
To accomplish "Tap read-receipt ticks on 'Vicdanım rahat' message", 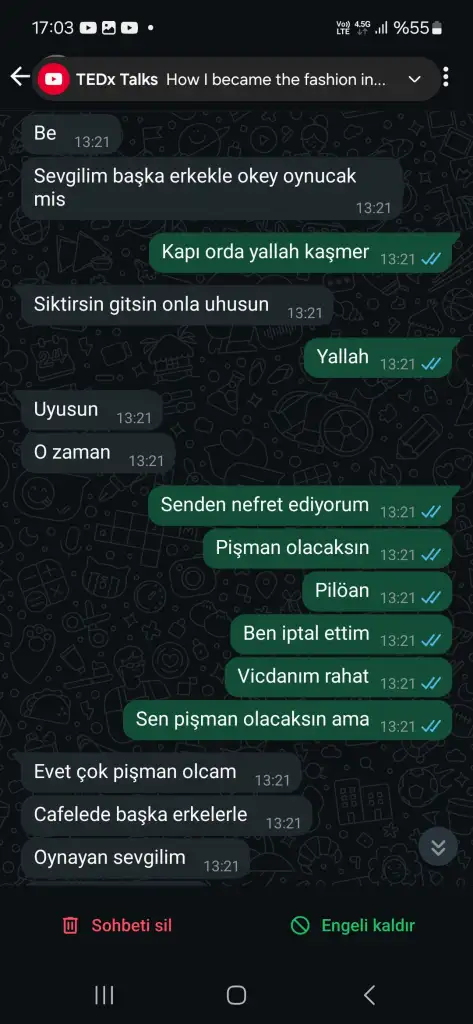I will click(x=431, y=684).
